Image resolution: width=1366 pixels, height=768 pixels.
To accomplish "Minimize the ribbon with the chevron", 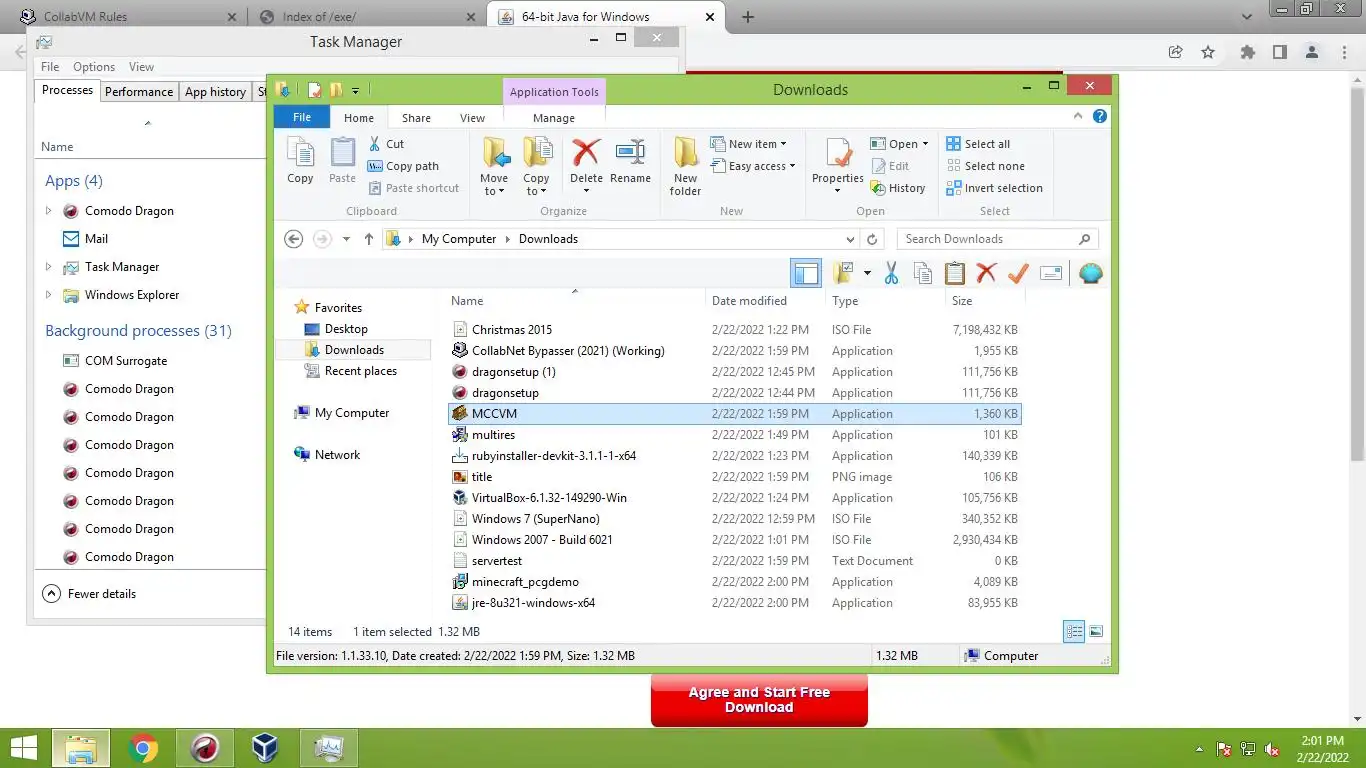I will (x=1078, y=116).
